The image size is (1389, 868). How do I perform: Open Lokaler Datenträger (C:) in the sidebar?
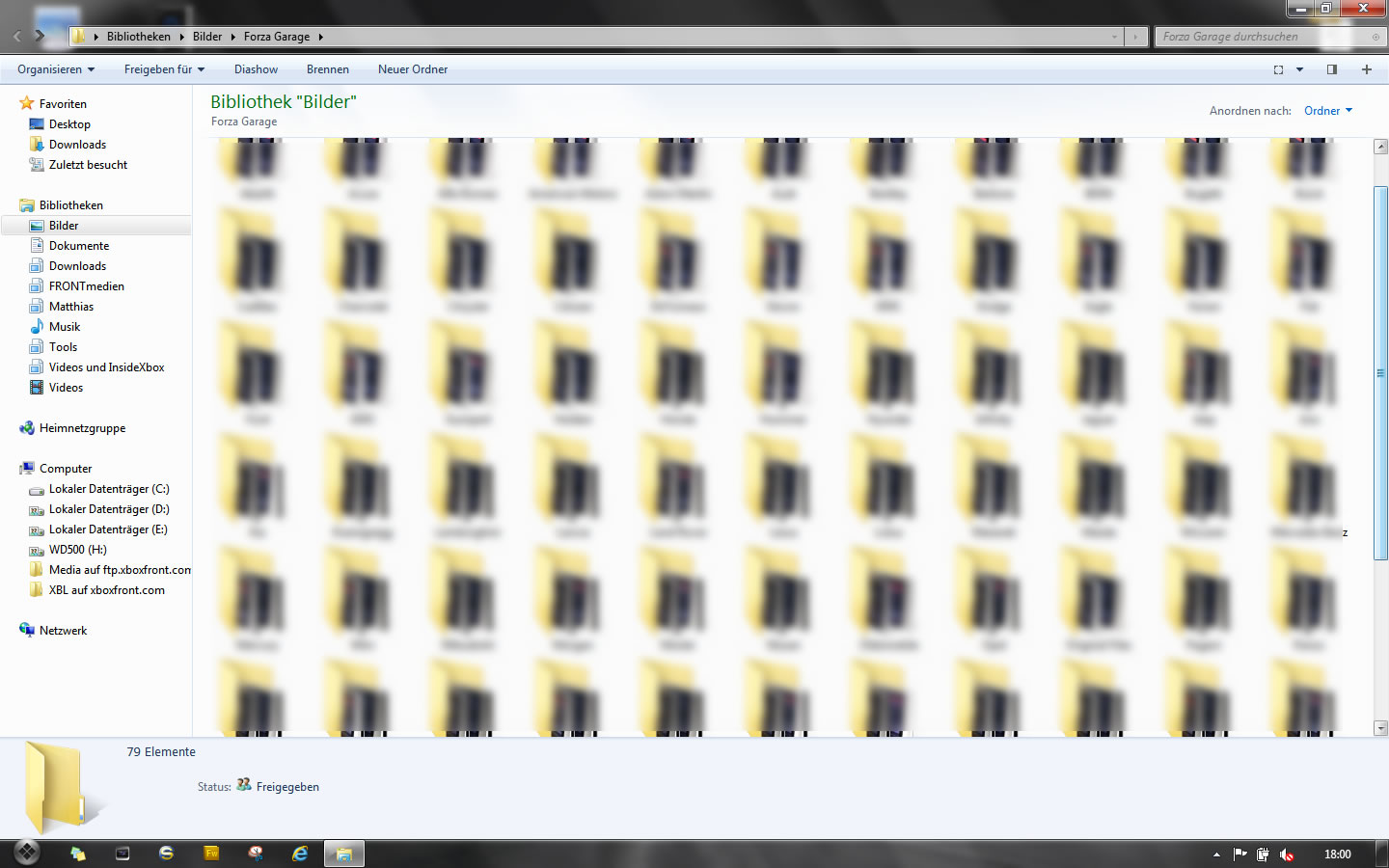point(109,489)
